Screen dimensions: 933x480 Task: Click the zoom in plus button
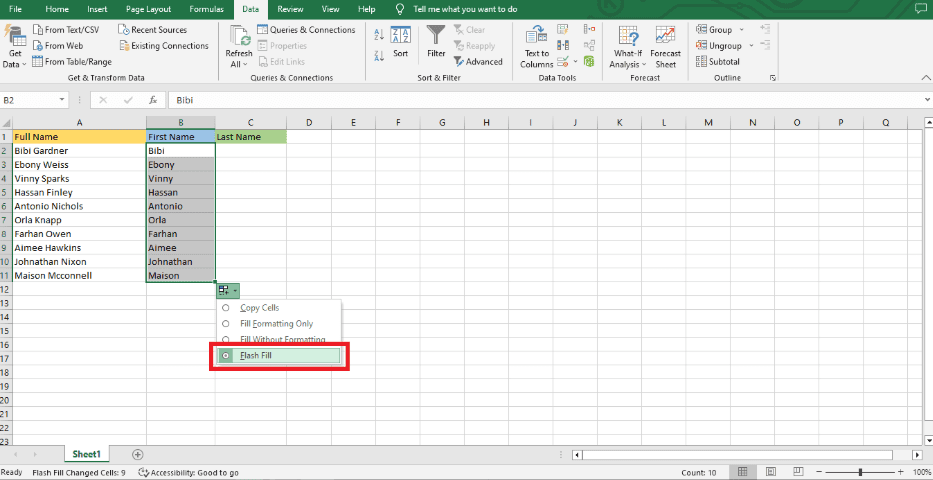901,472
